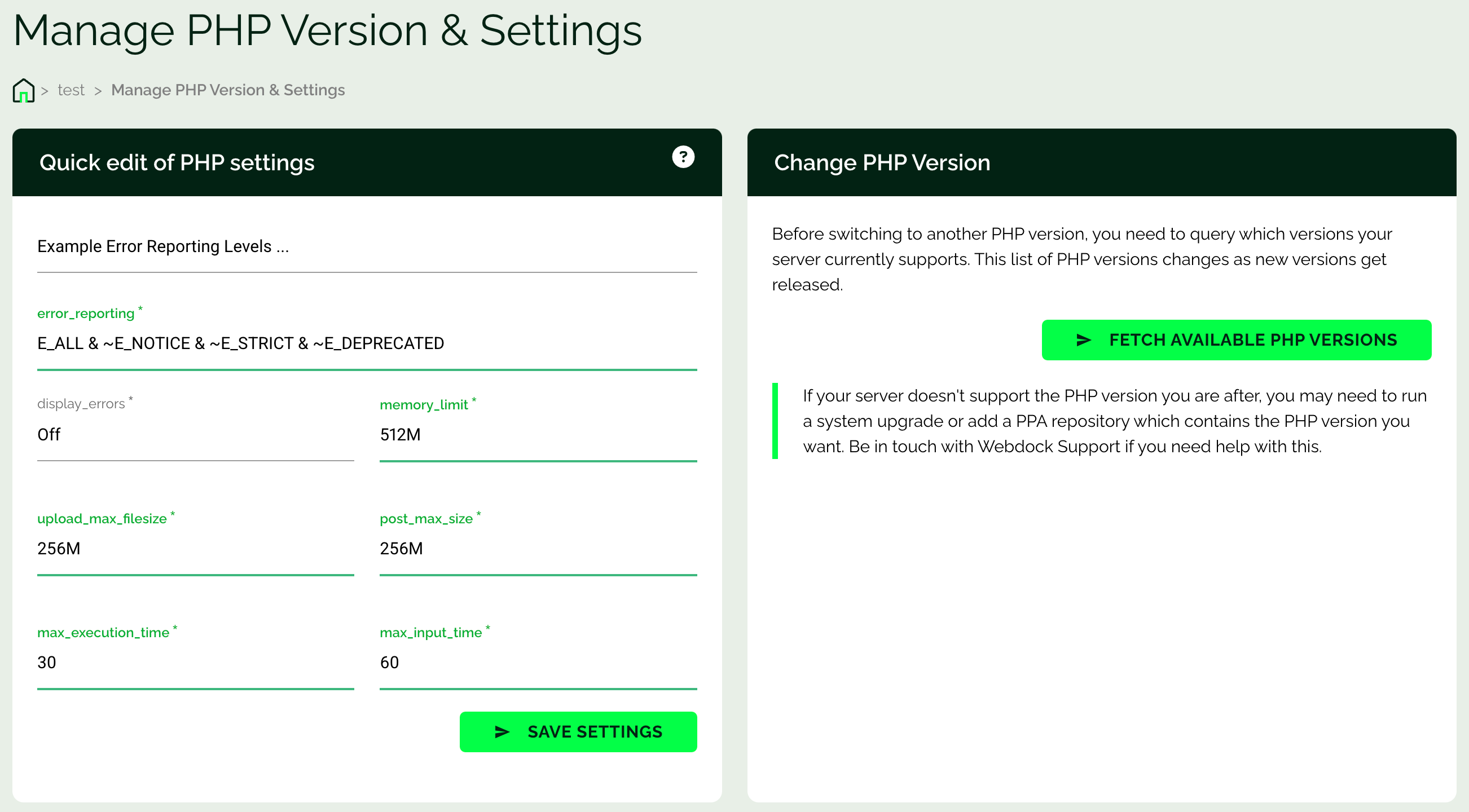Image resolution: width=1469 pixels, height=812 pixels.
Task: Click Manage PHP Version & Settings breadcrumb
Action: (227, 90)
